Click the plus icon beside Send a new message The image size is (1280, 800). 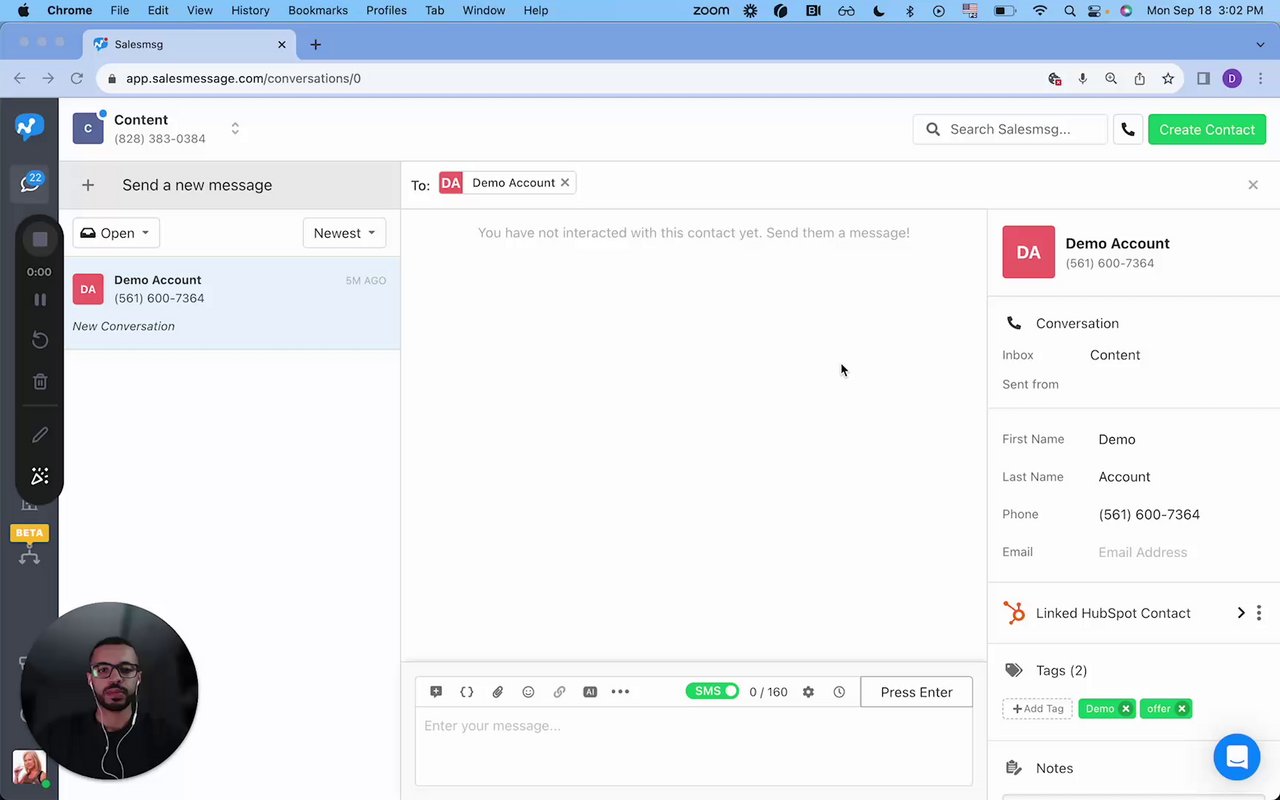coord(88,185)
